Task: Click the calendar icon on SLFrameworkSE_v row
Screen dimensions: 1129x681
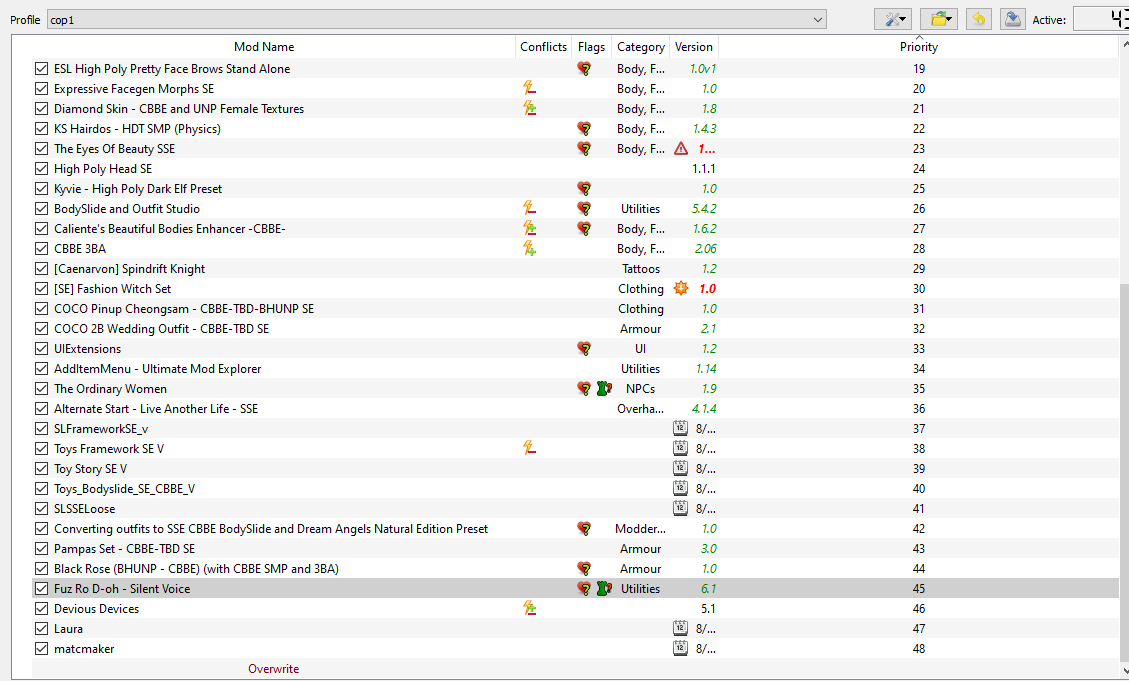Action: (680, 428)
